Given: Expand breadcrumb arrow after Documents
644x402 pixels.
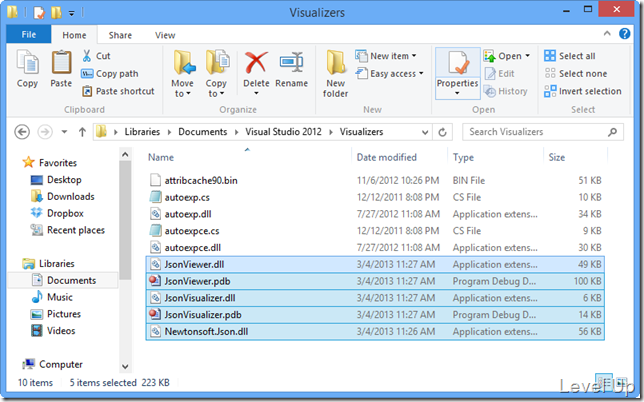Looking at the screenshot, I should click(237, 132).
